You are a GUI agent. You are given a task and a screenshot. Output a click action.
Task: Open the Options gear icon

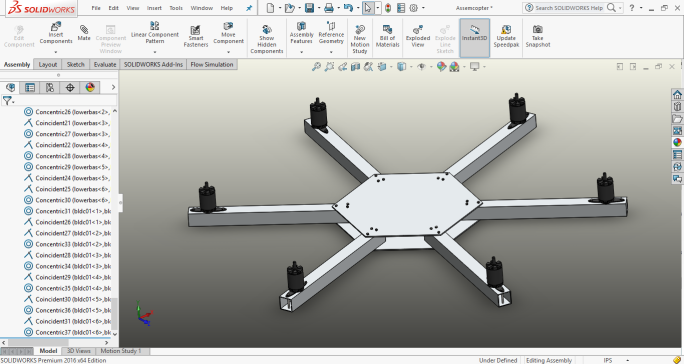[x=414, y=8]
